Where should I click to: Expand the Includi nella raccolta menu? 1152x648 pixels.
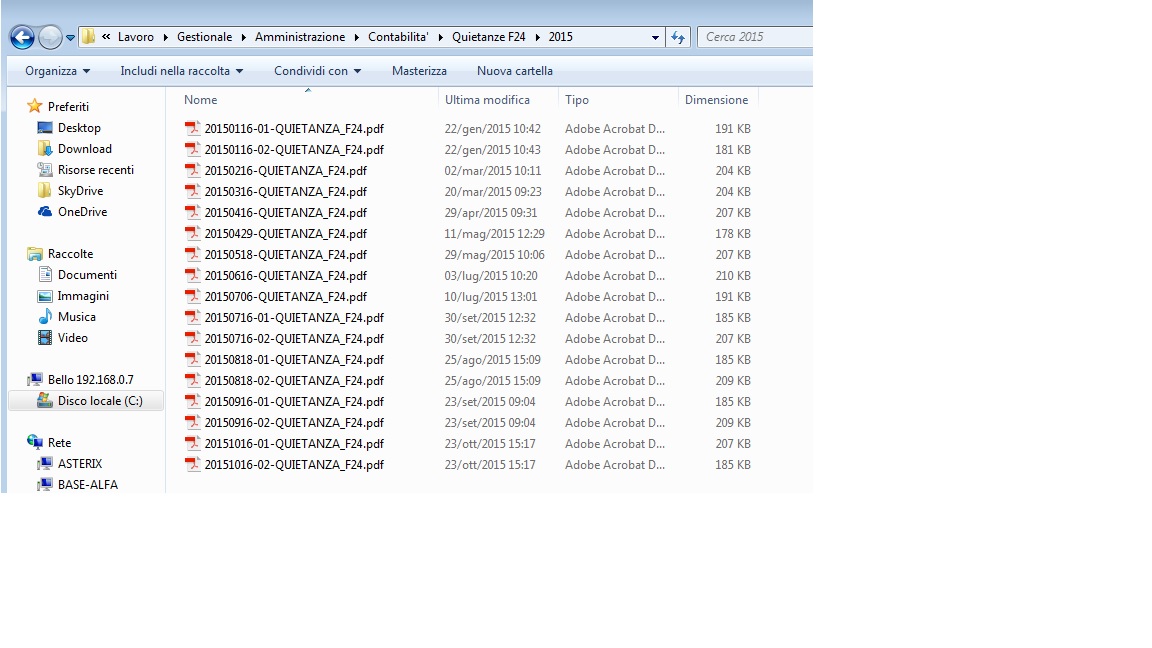tap(181, 71)
